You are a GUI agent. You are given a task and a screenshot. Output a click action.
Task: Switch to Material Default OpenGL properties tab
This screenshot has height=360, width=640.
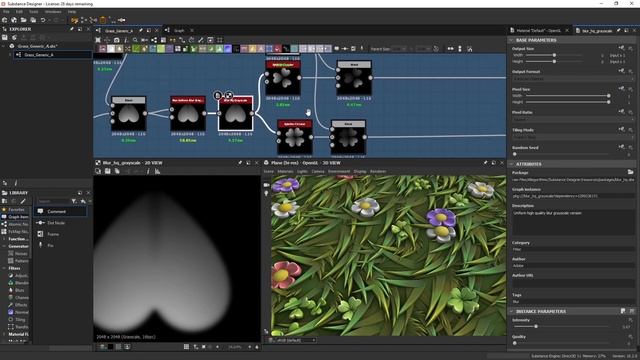[x=538, y=31]
